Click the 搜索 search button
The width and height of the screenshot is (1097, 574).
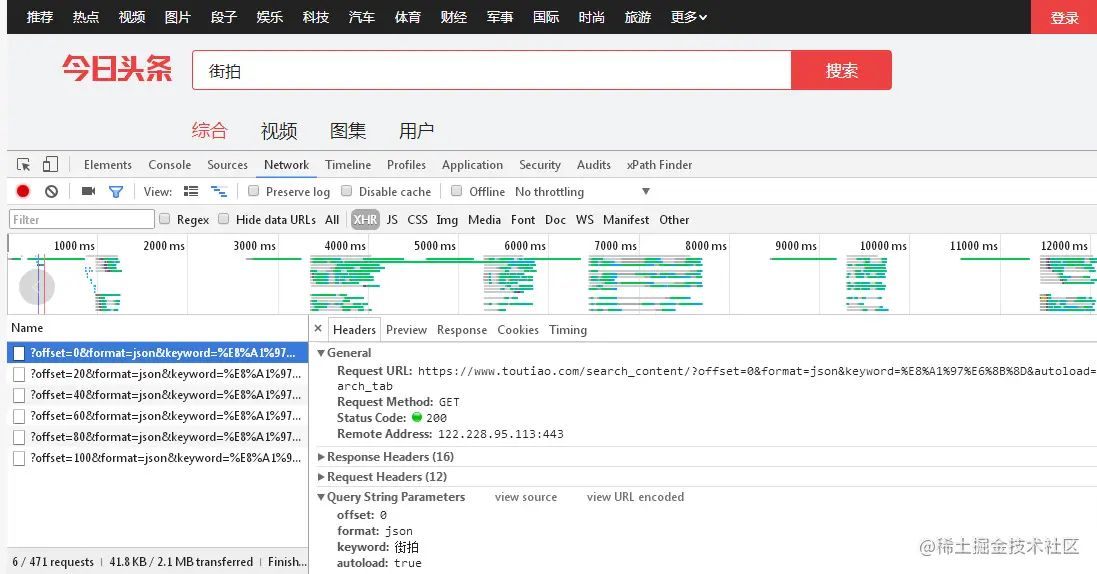coord(842,70)
